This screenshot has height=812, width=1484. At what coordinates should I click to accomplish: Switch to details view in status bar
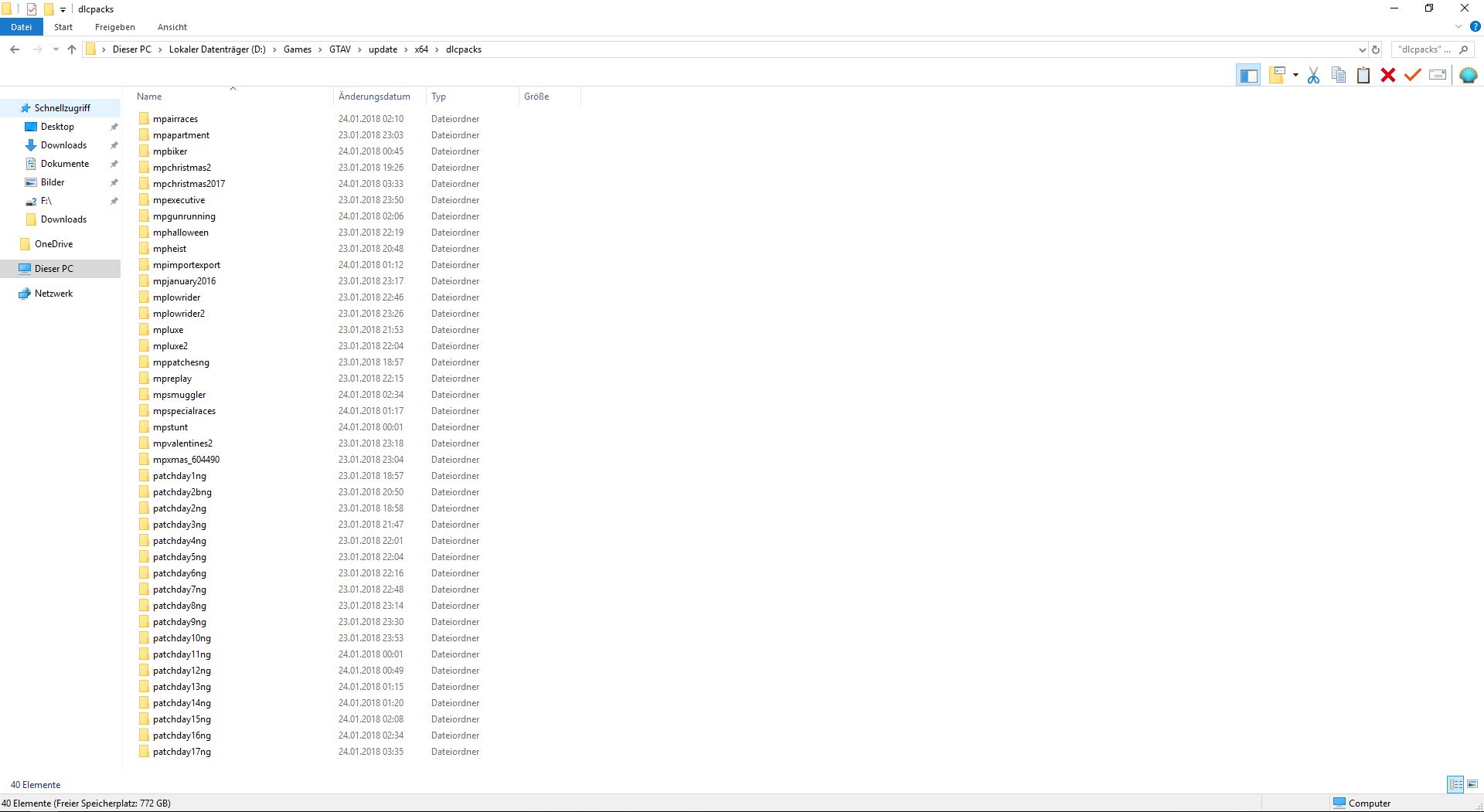click(1455, 784)
